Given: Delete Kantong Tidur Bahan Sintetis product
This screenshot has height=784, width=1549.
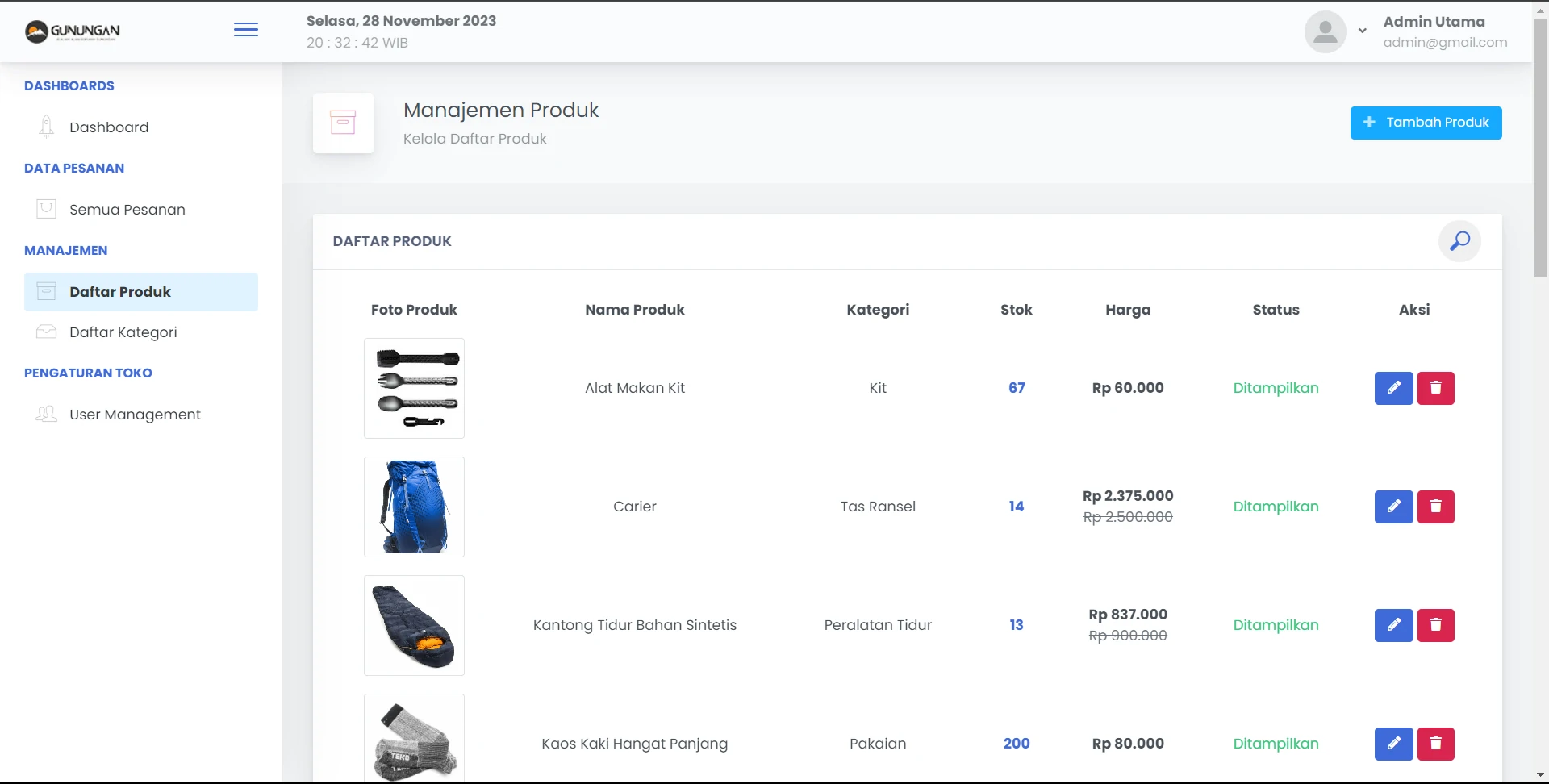Looking at the screenshot, I should pos(1435,625).
